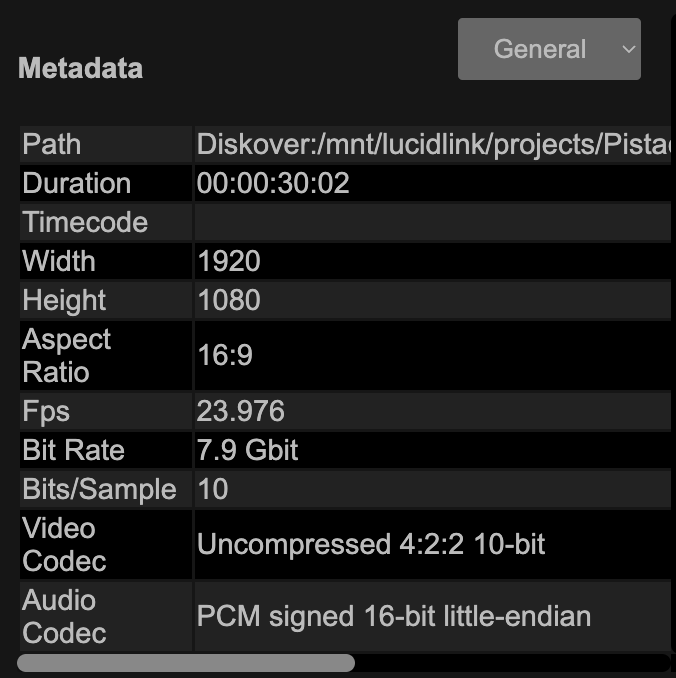Image resolution: width=676 pixels, height=678 pixels.
Task: Select the Width value 1920
Action: coord(229,262)
